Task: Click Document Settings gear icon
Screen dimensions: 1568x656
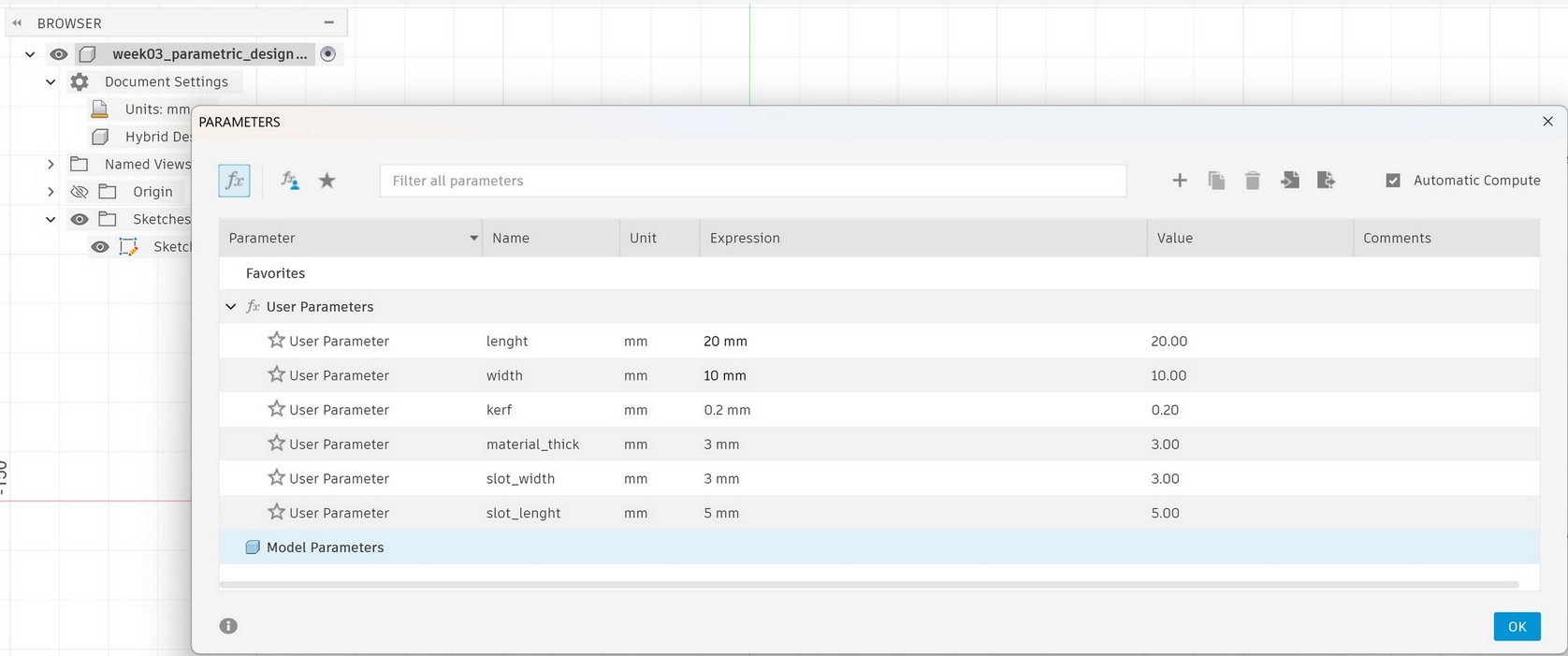Action: coord(80,81)
